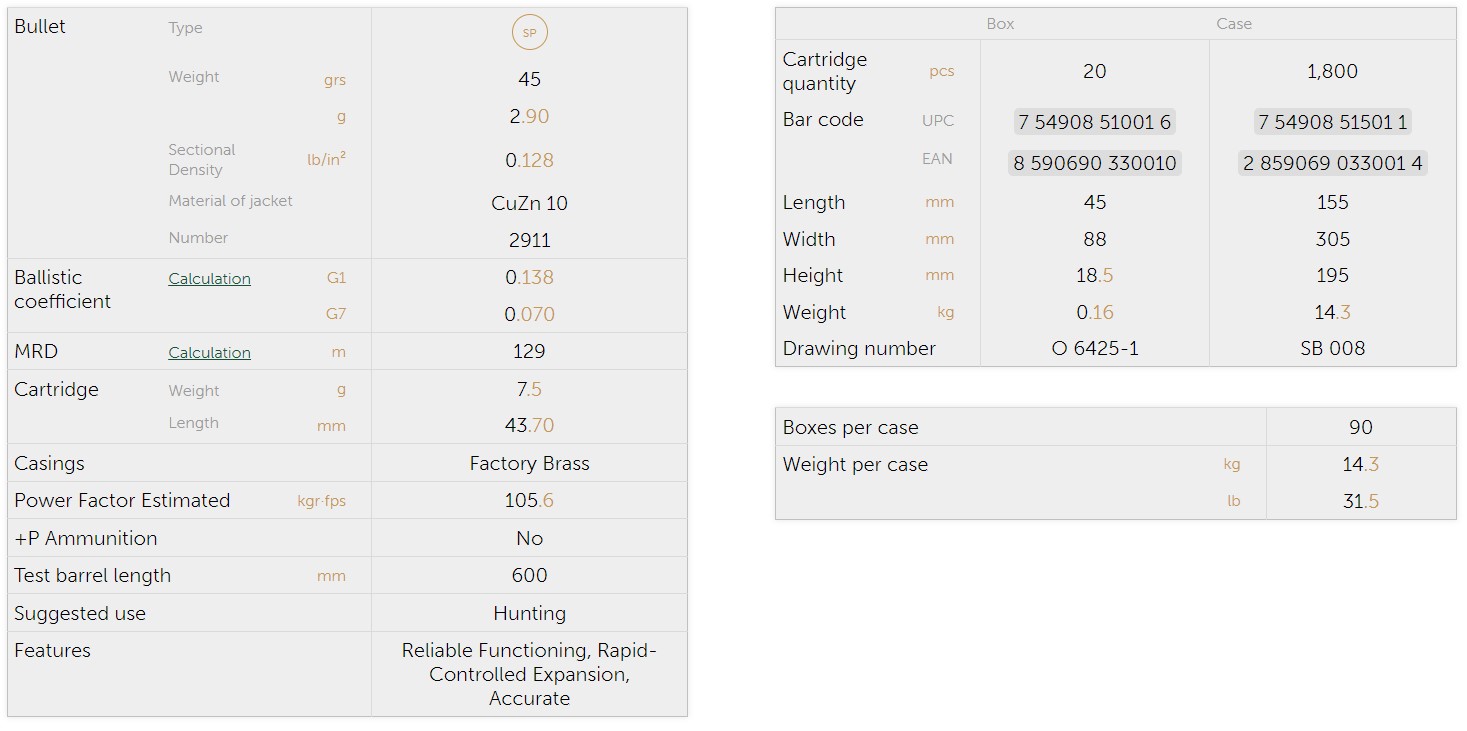The height and width of the screenshot is (731, 1467).
Task: Click the Hunting suggested use value
Action: (529, 614)
